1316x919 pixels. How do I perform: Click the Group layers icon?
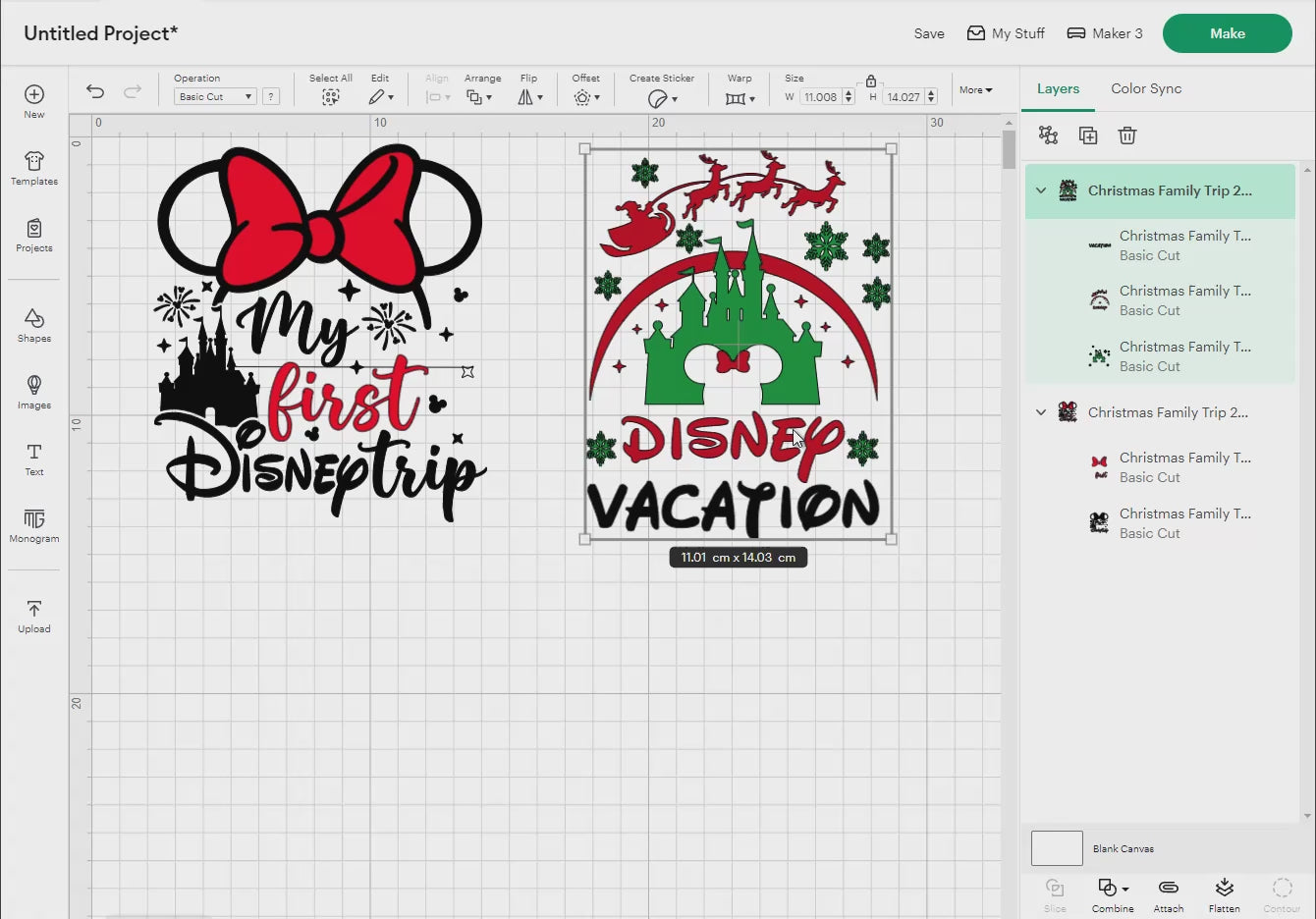1049,135
